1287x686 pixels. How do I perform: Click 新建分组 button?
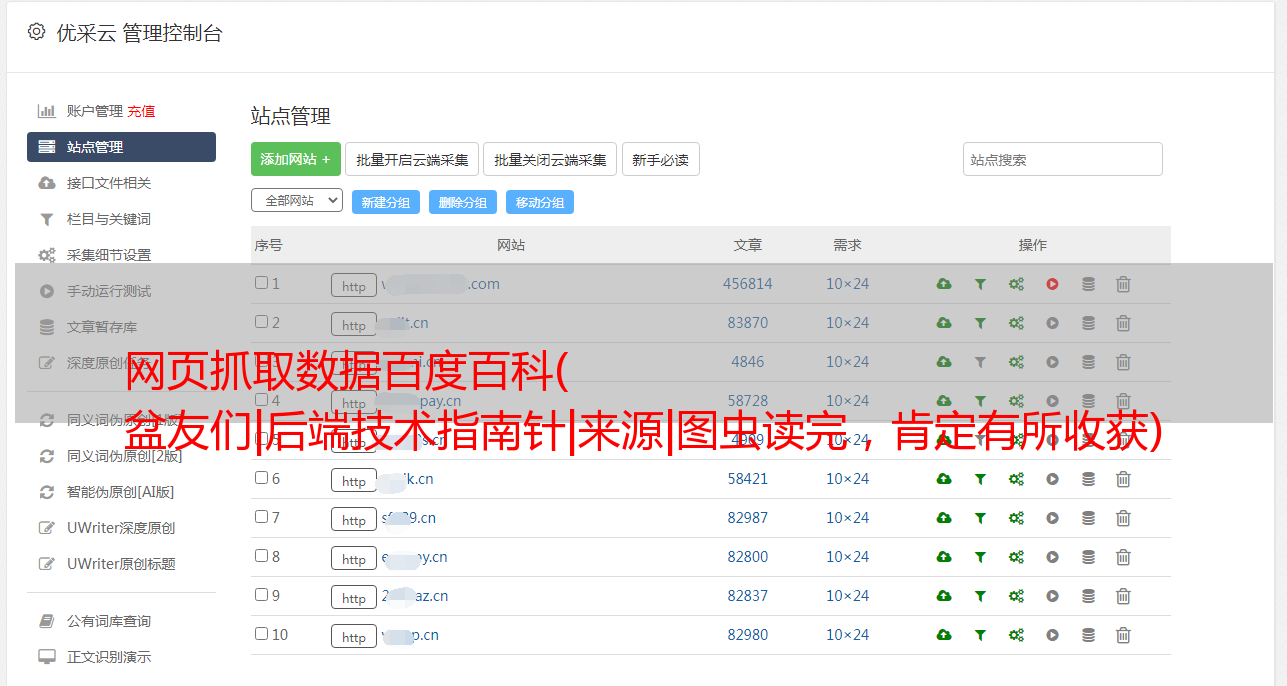tap(386, 202)
